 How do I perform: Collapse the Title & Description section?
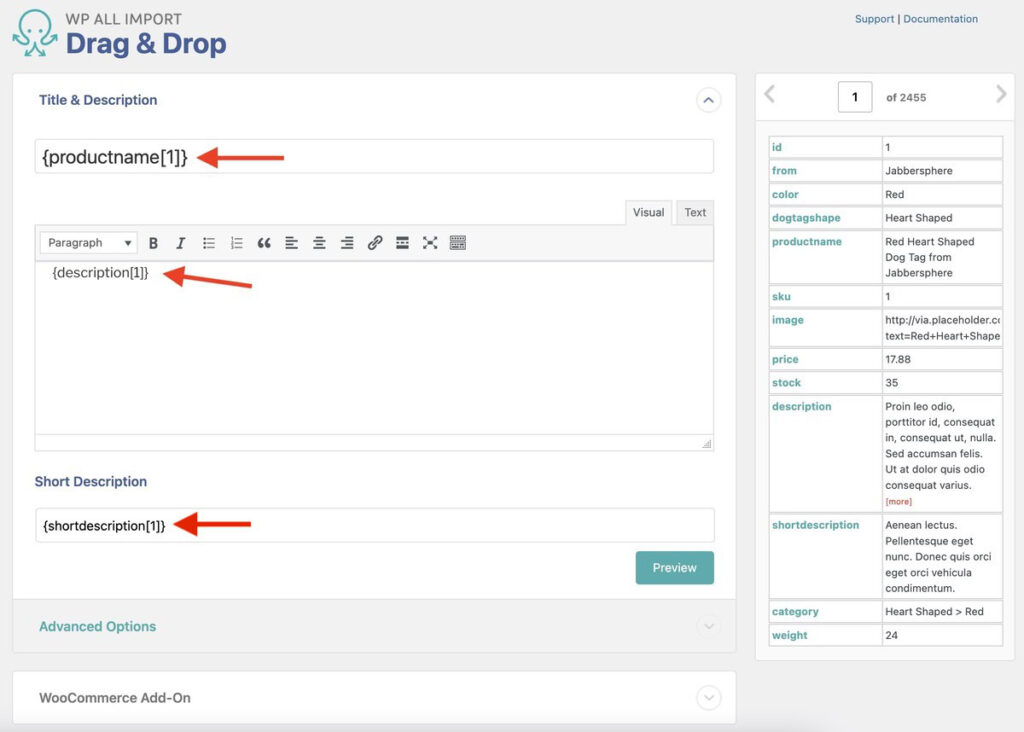pos(709,100)
